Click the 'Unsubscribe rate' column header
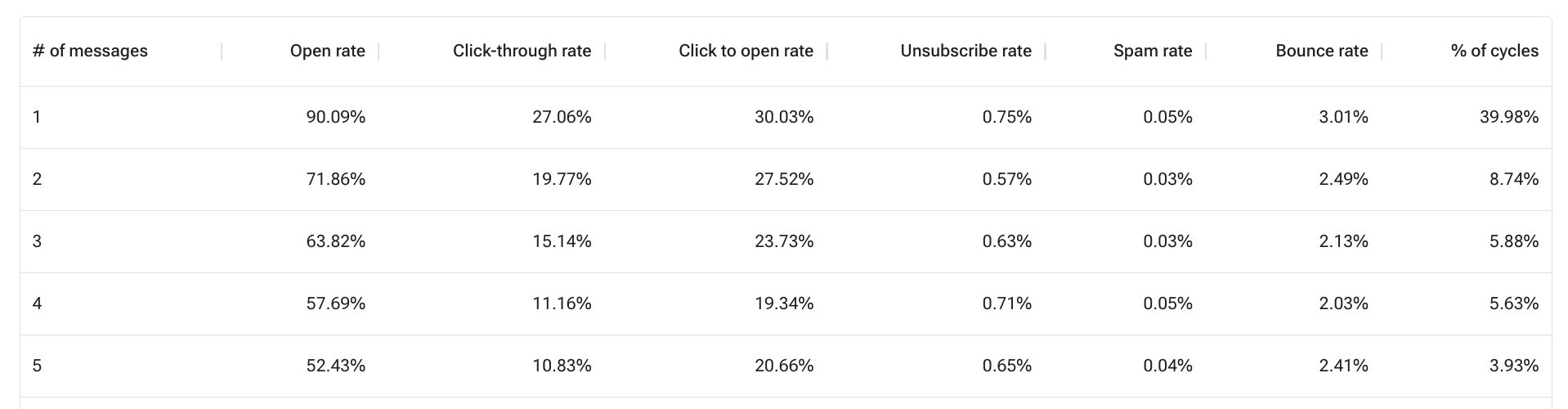This screenshot has height=409, width=1568. [x=965, y=51]
